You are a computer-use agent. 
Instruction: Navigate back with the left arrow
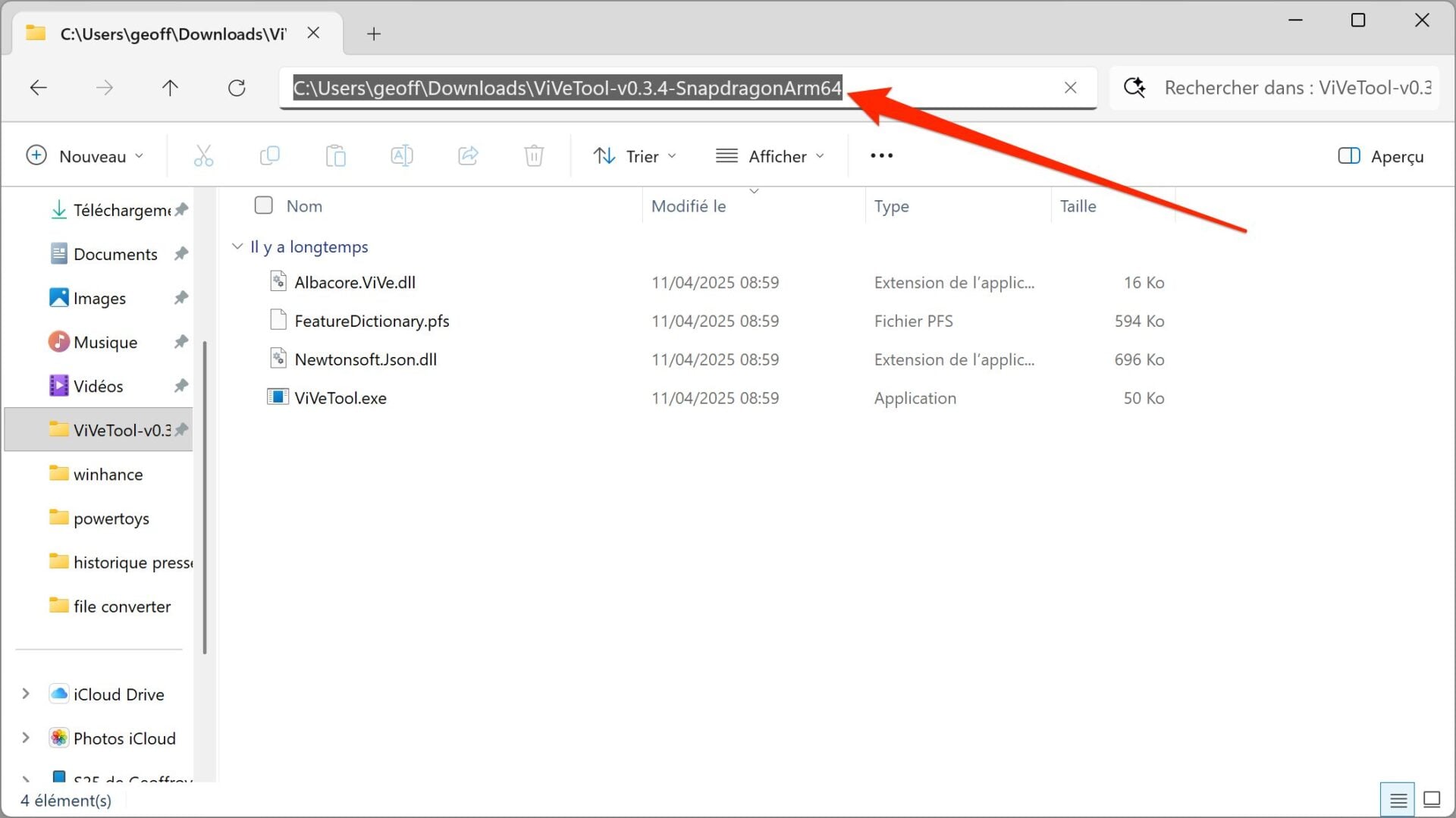tap(39, 88)
